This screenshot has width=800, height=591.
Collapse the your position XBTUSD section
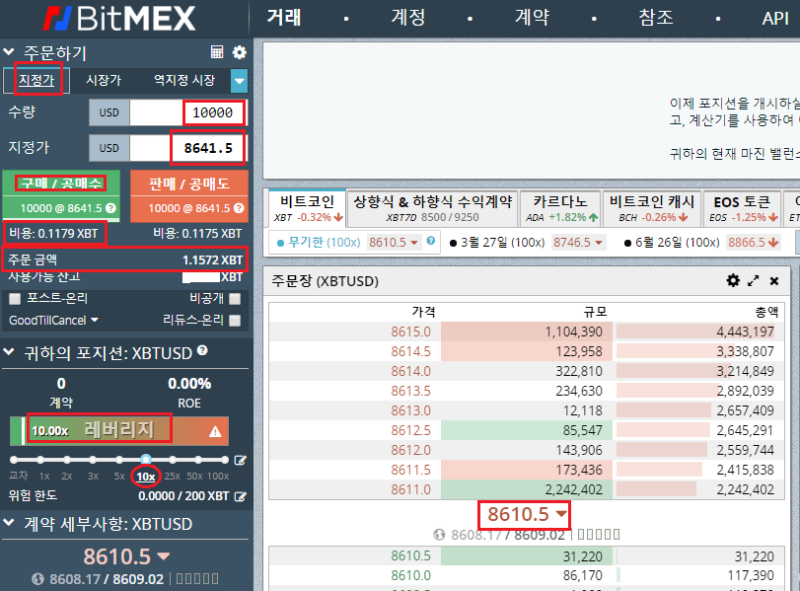click(9, 352)
